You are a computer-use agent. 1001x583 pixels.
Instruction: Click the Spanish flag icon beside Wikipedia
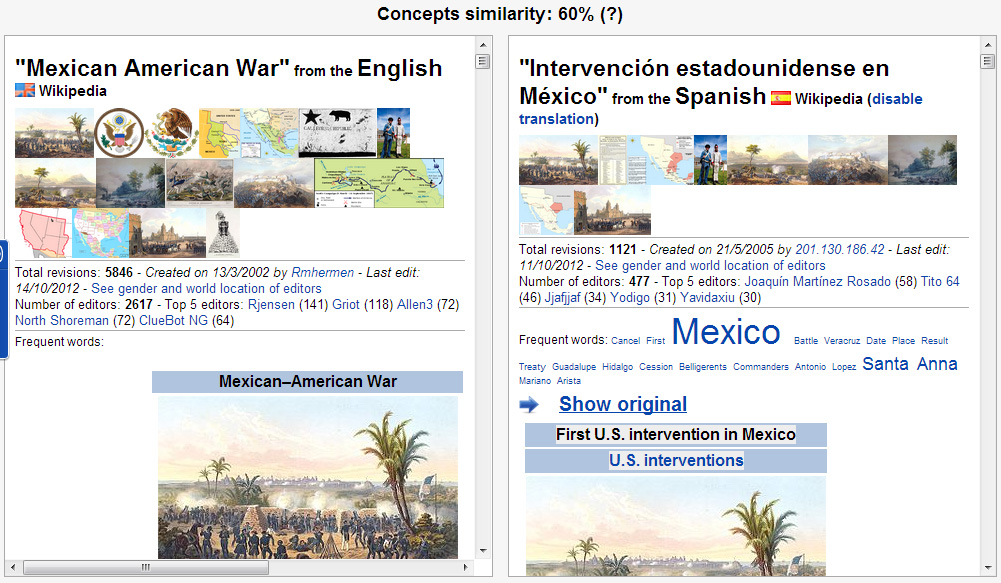[x=781, y=98]
